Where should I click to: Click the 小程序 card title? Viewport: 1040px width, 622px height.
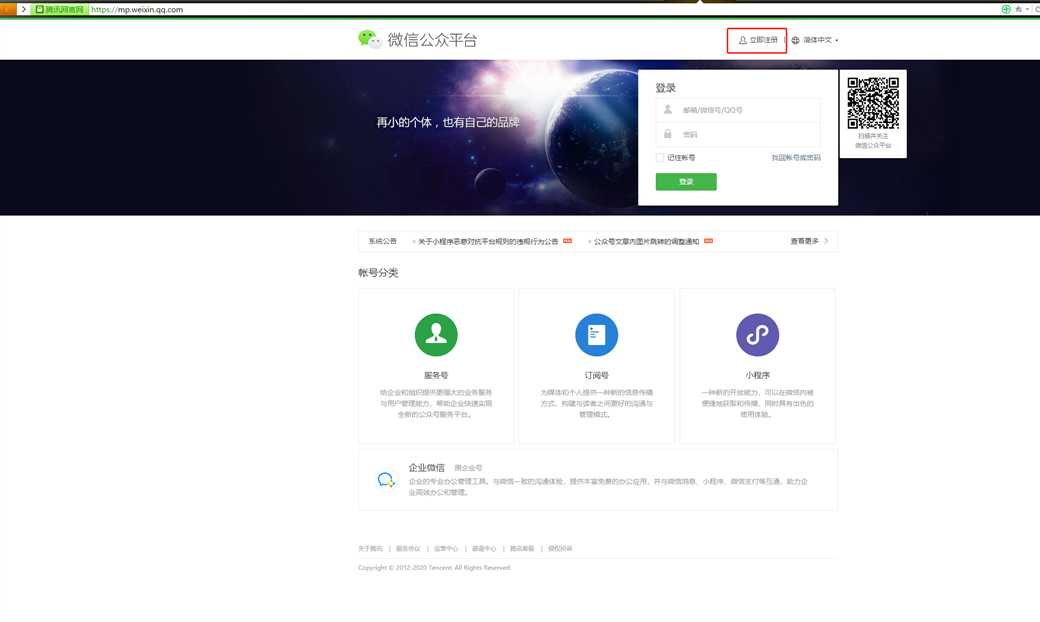coord(757,375)
